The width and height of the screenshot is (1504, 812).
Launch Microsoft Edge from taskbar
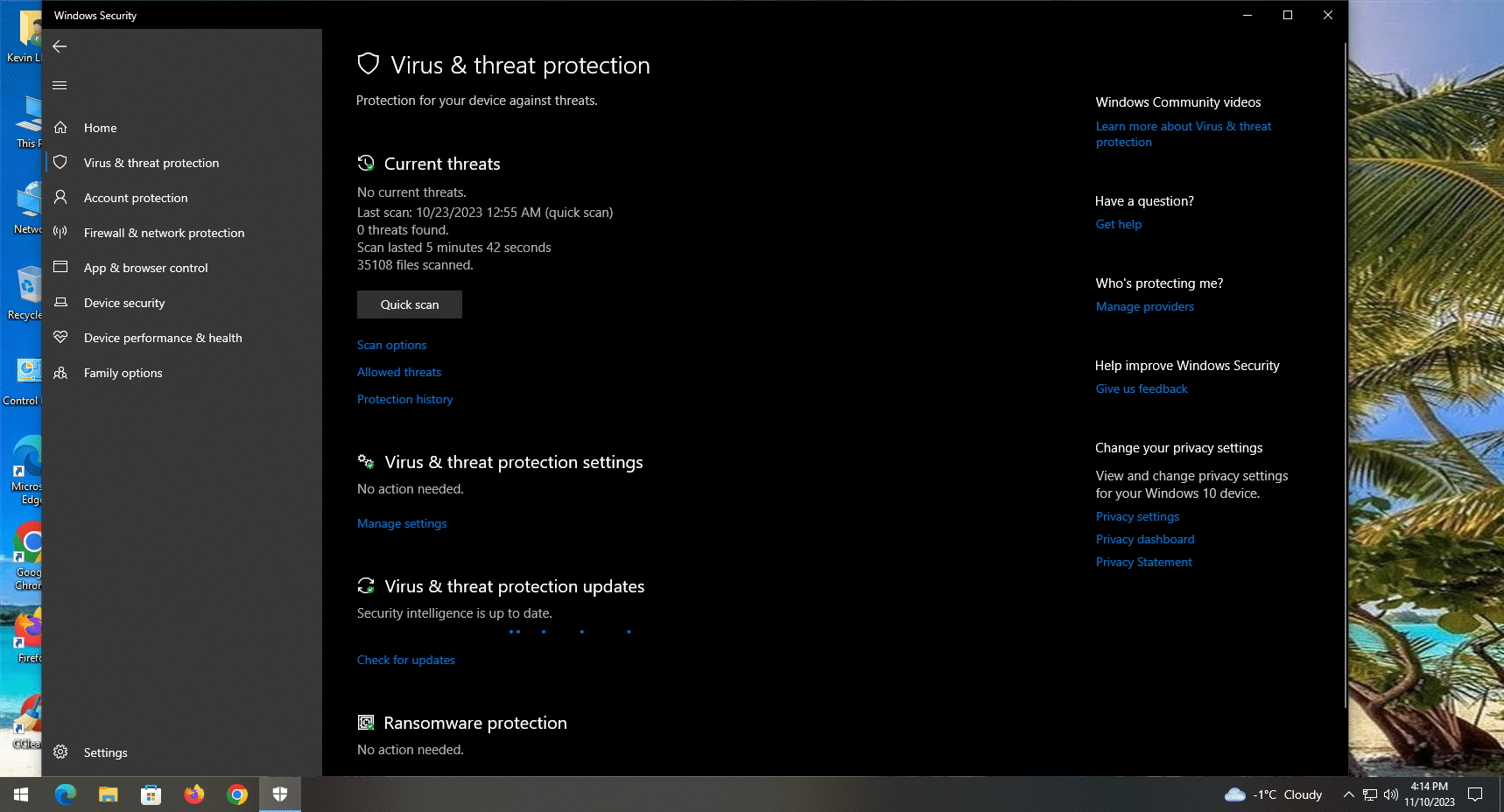[66, 794]
